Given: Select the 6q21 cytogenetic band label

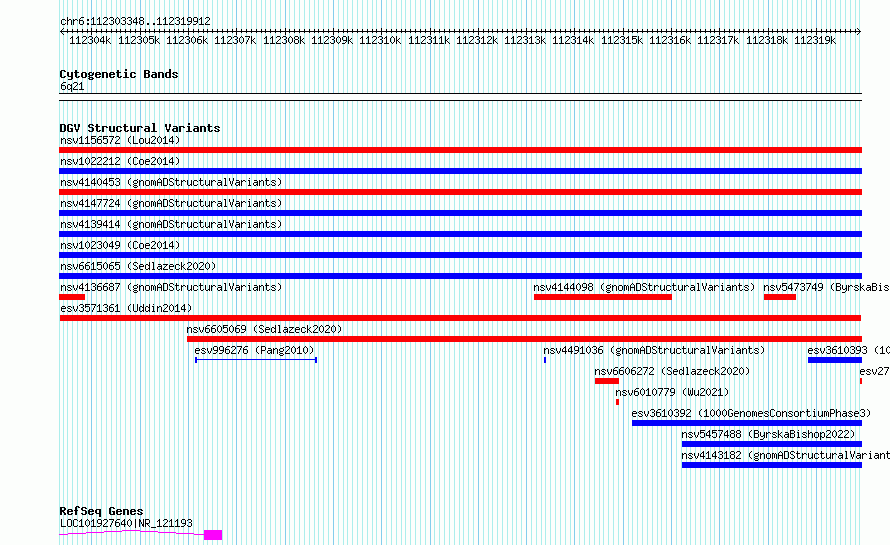Looking at the screenshot, I should (72, 86).
